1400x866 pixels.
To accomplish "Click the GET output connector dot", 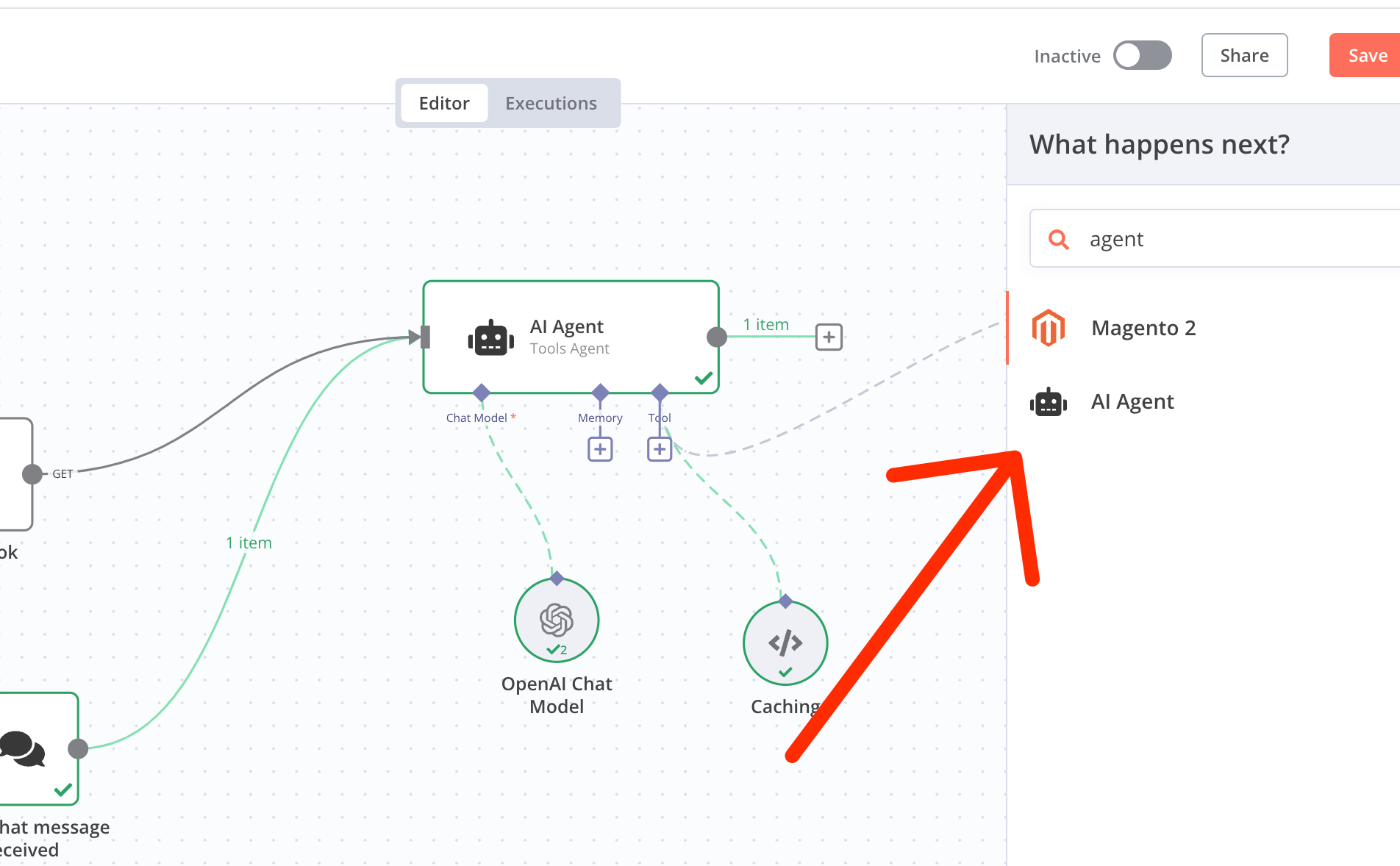I will click(32, 474).
